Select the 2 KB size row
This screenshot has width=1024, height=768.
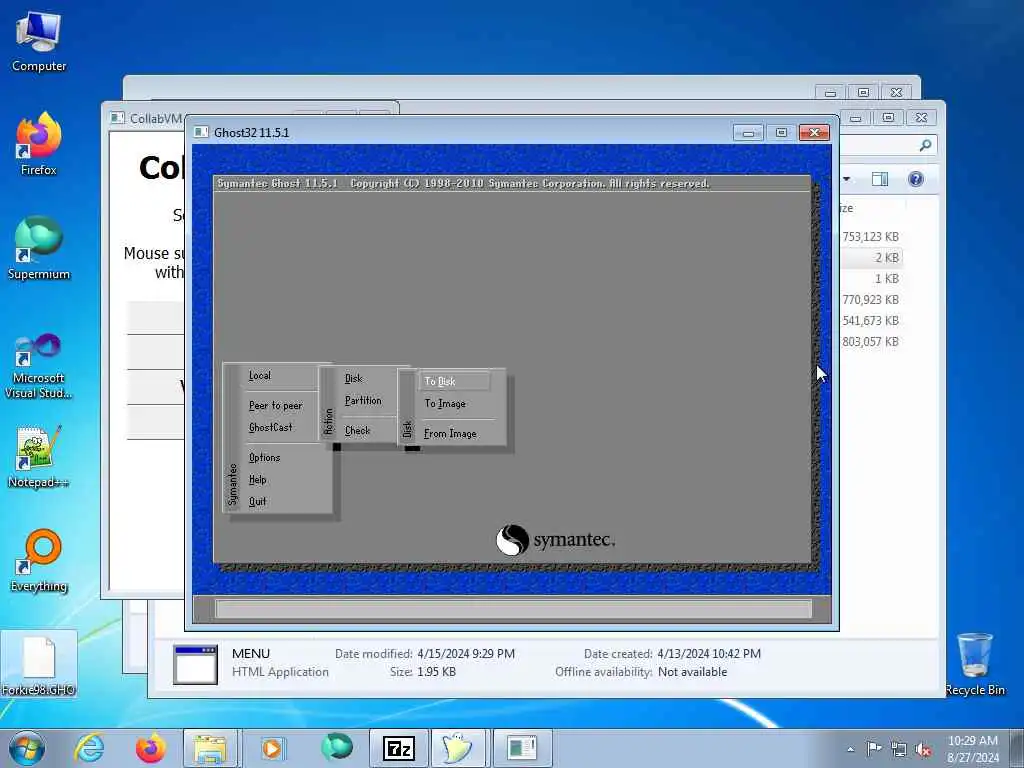click(871, 257)
